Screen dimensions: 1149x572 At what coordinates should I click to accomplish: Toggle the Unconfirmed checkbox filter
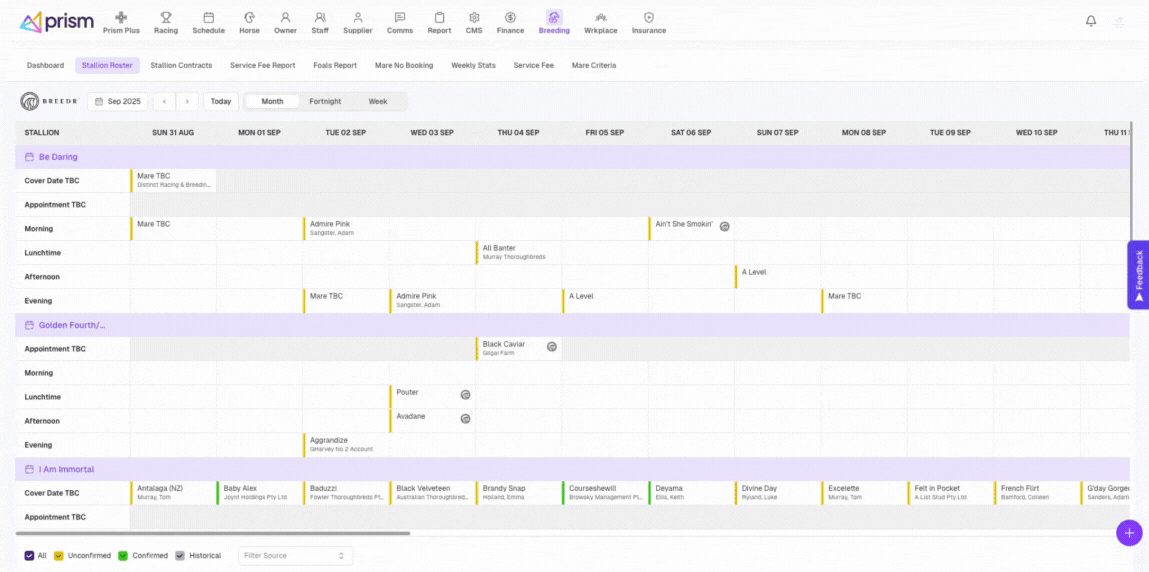pyautogui.click(x=59, y=555)
